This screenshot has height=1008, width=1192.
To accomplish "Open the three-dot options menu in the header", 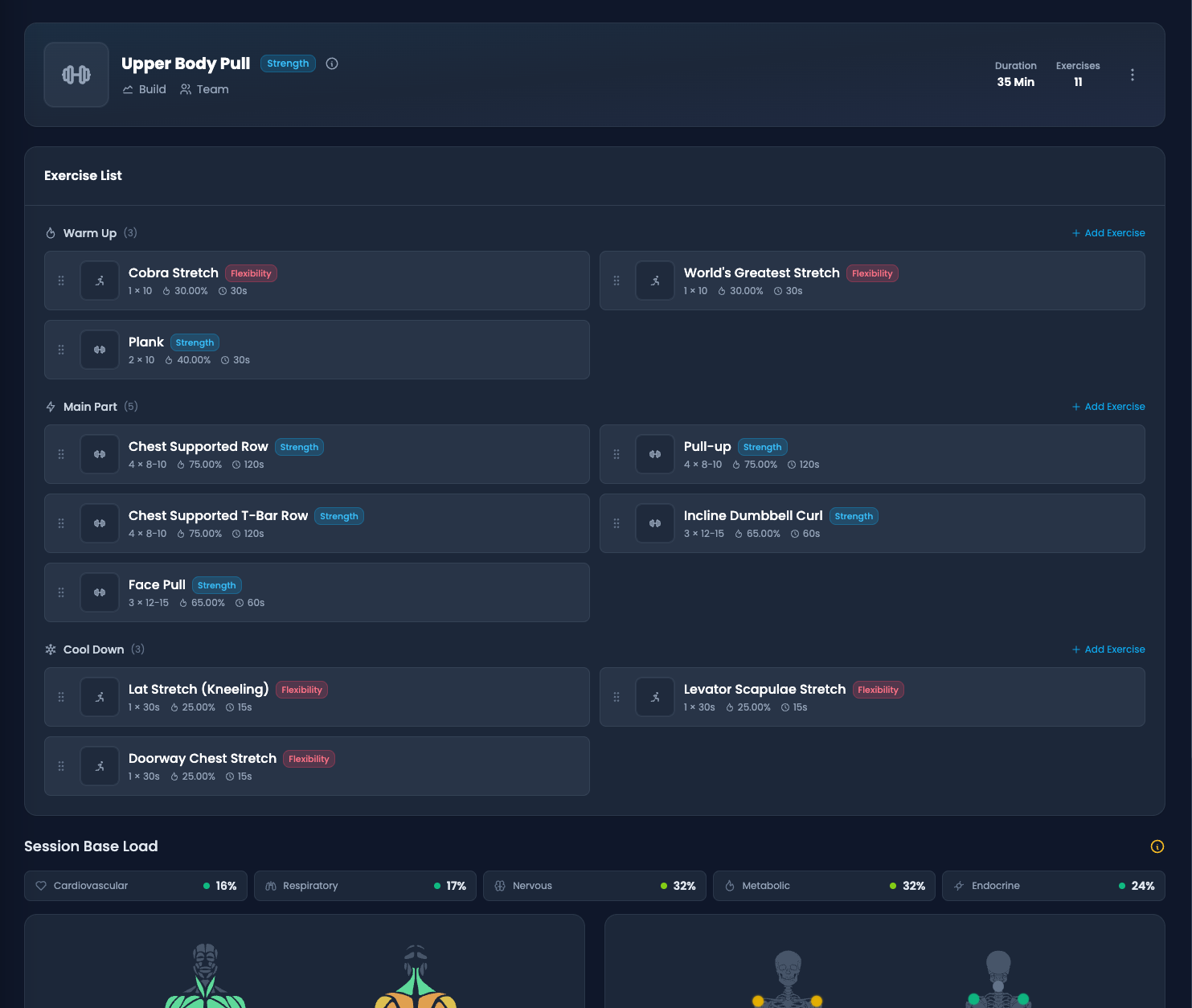I will click(1133, 74).
